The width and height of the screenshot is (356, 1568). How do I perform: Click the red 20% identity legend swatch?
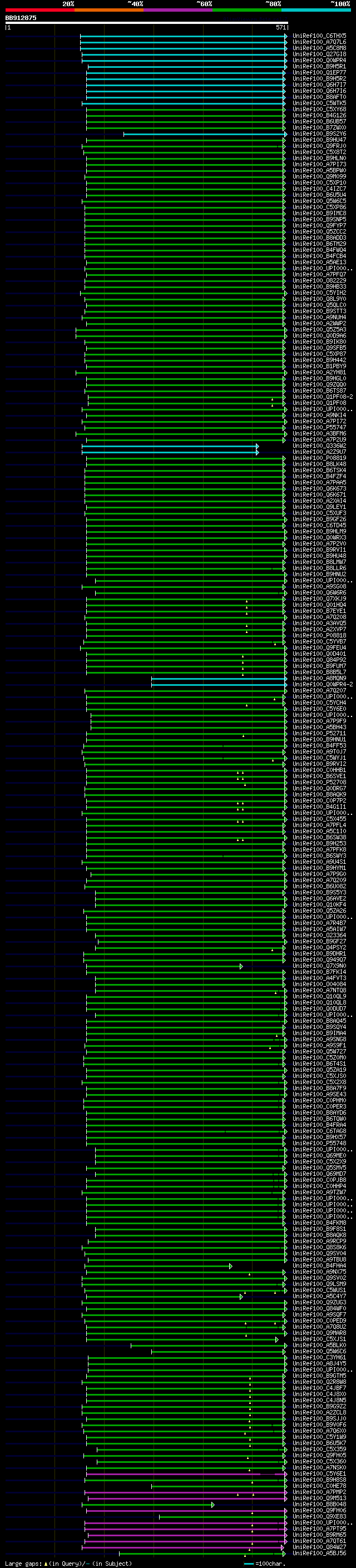click(x=39, y=10)
